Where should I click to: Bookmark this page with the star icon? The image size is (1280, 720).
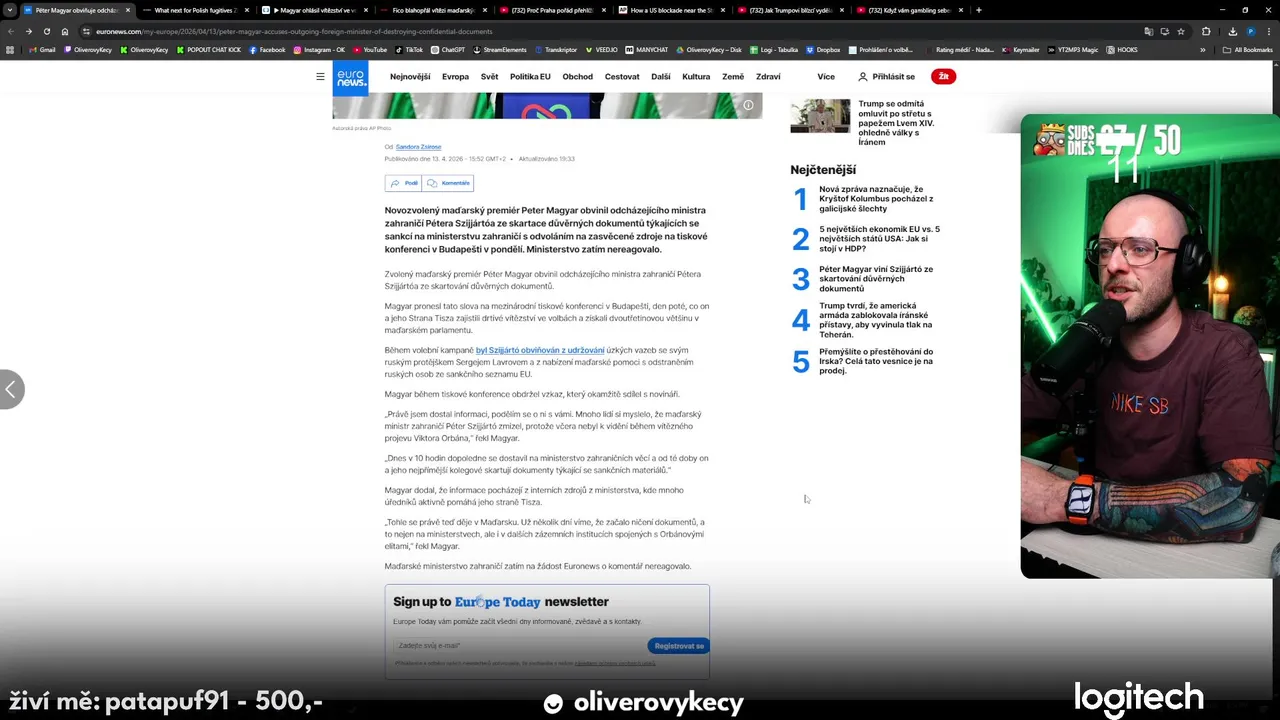[x=1181, y=31]
